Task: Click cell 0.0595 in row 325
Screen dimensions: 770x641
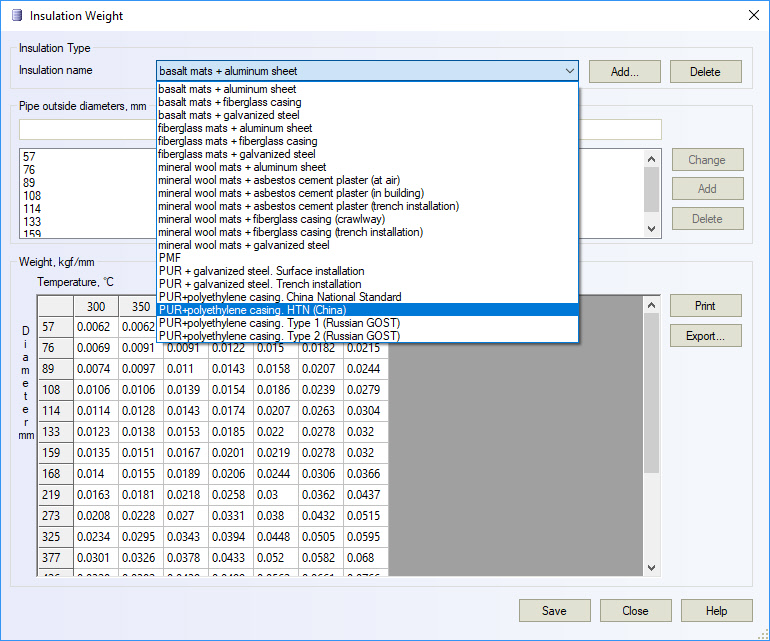Action: 366,537
